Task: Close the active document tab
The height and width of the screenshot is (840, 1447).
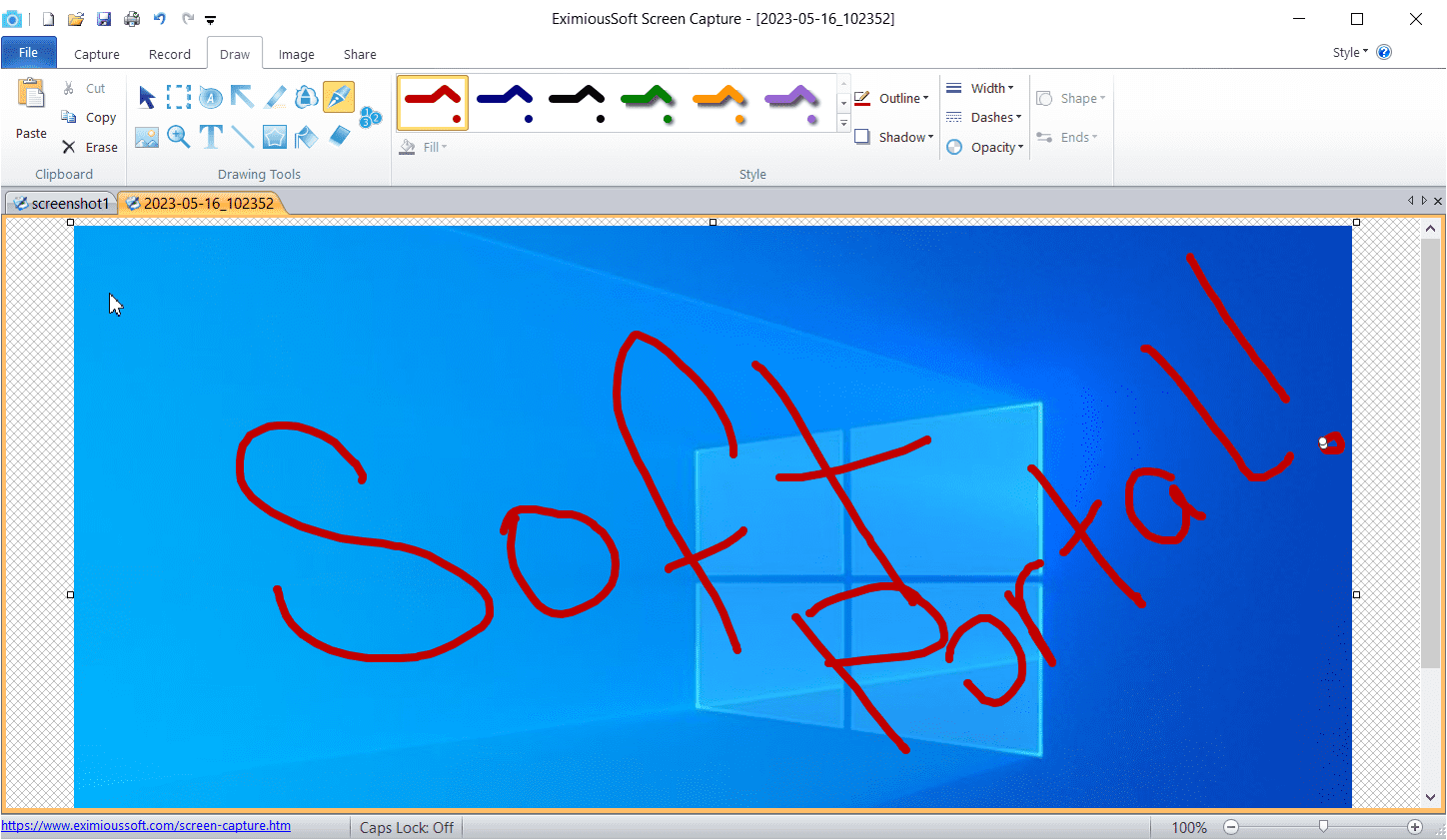Action: (1438, 201)
